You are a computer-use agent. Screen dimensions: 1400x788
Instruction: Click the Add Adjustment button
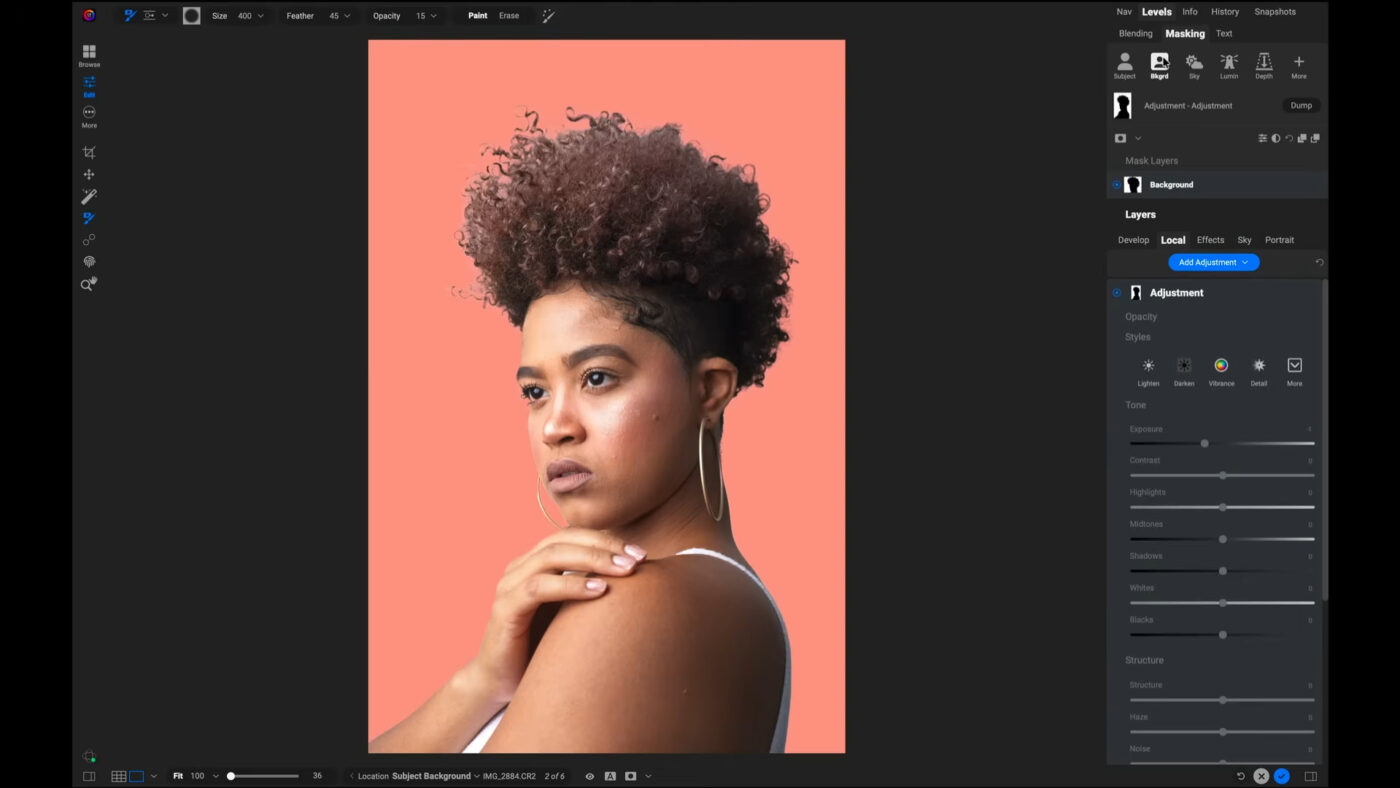coord(1213,262)
